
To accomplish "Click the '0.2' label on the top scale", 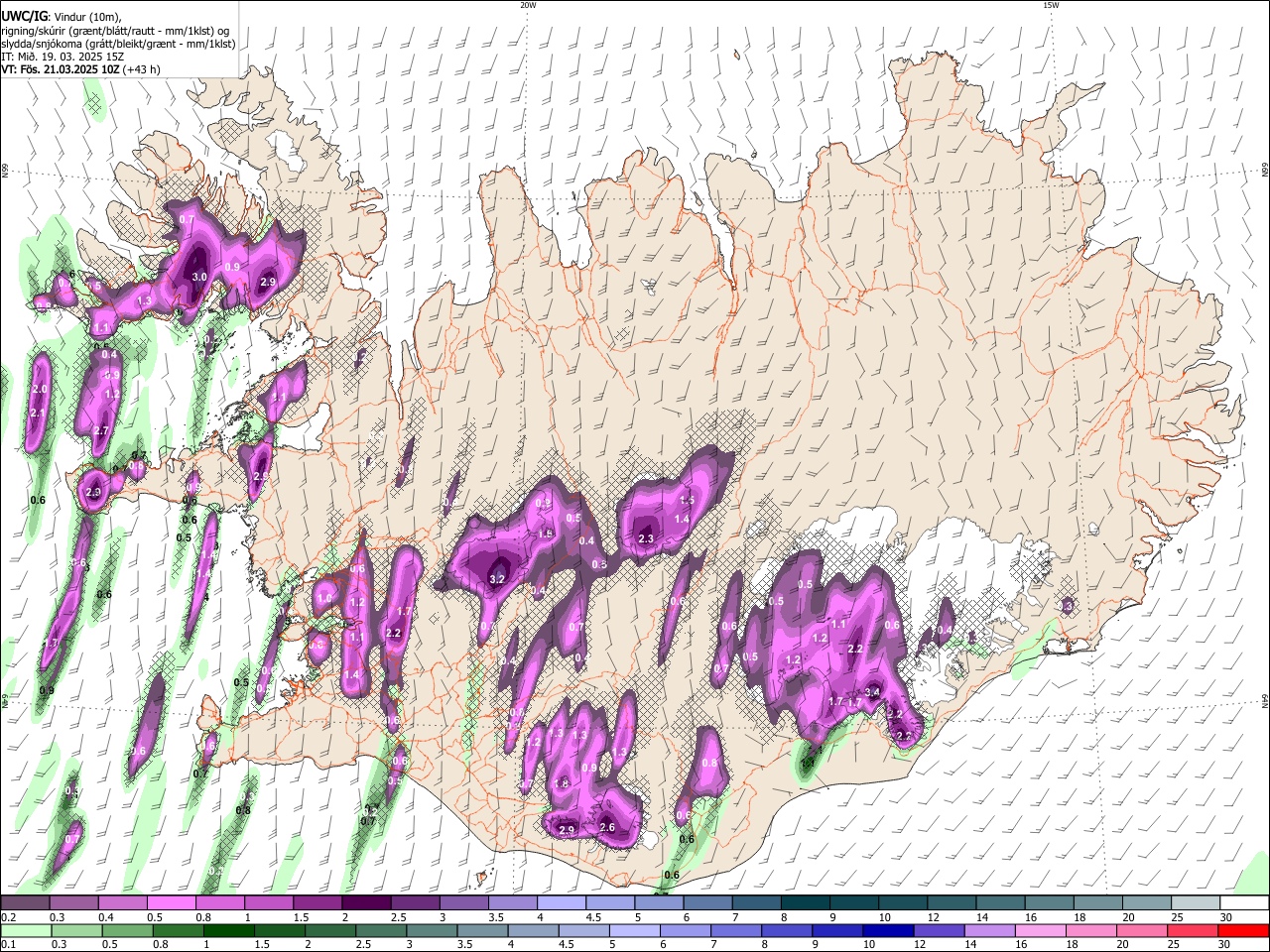I will [x=8, y=917].
